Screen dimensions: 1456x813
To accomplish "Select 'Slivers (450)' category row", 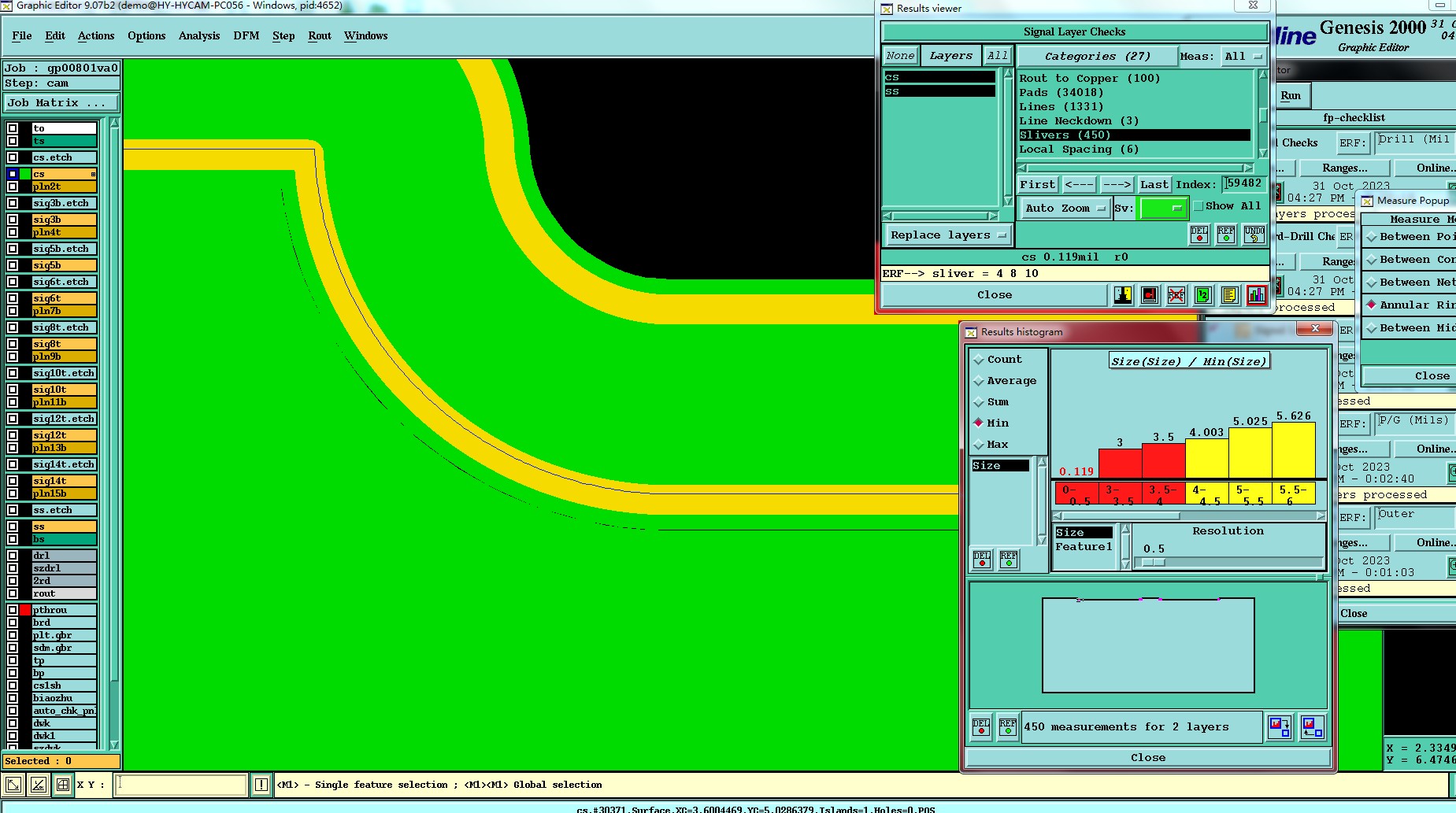I will click(x=1134, y=135).
